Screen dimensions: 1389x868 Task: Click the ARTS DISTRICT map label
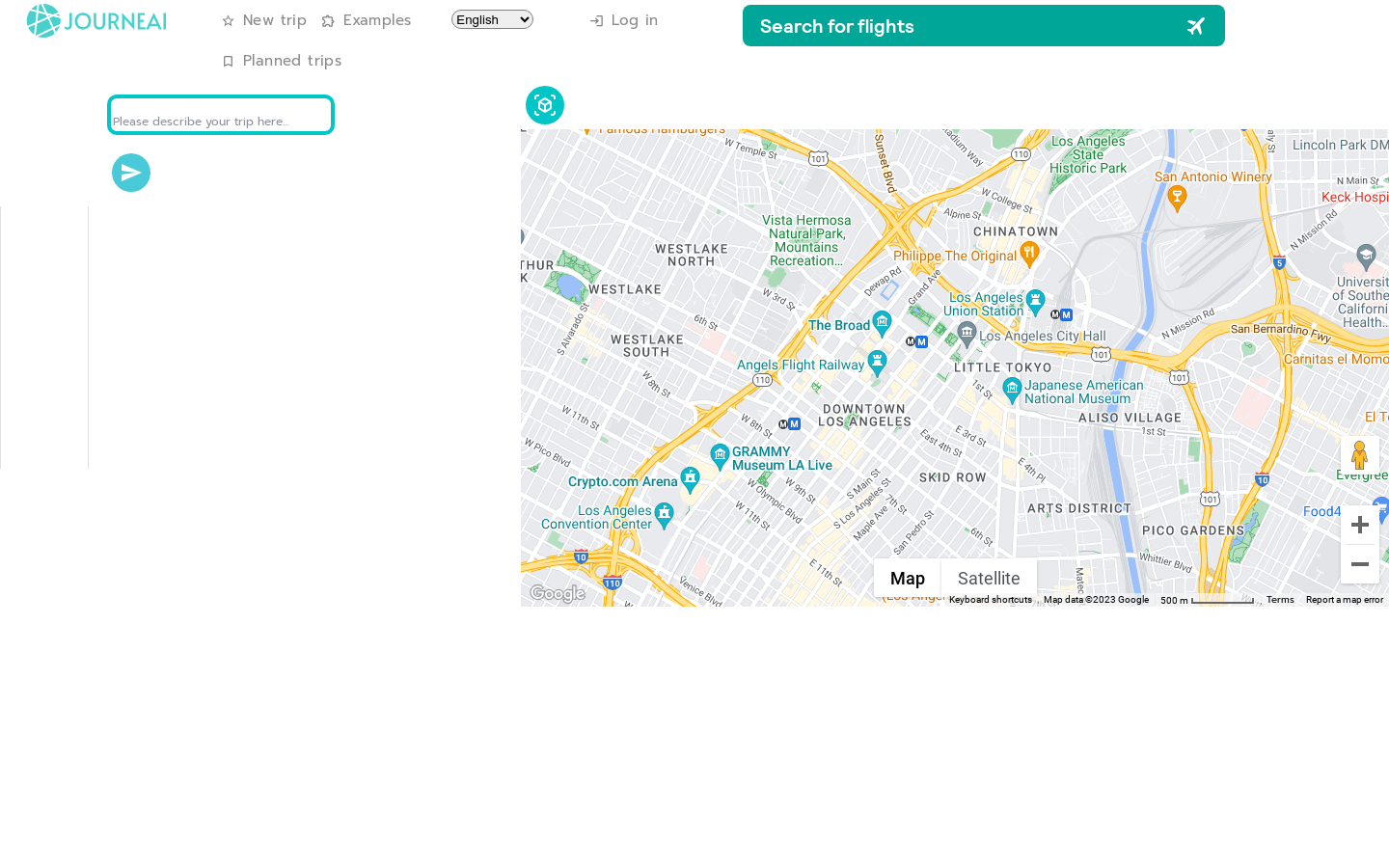coord(1079,508)
